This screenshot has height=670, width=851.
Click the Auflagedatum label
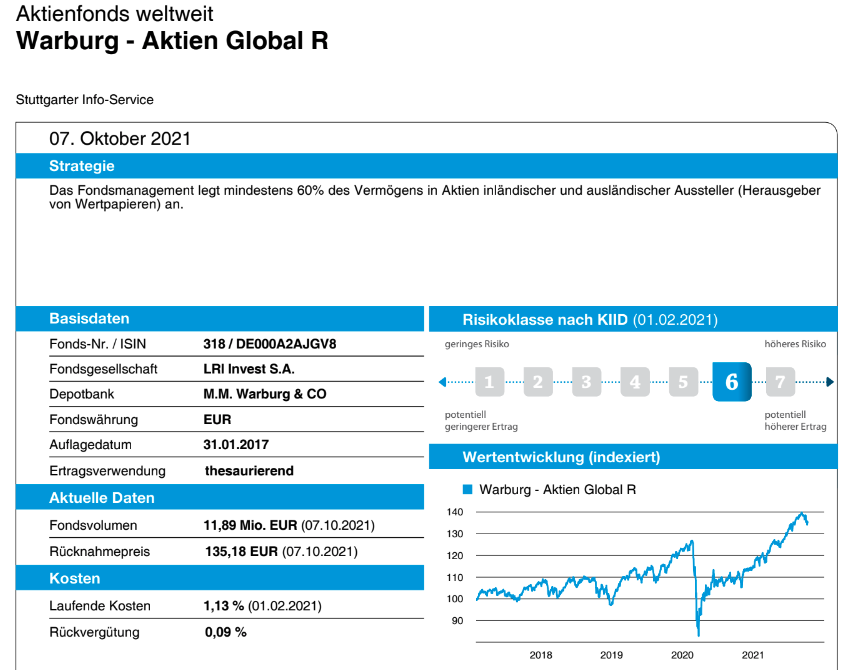pos(91,444)
